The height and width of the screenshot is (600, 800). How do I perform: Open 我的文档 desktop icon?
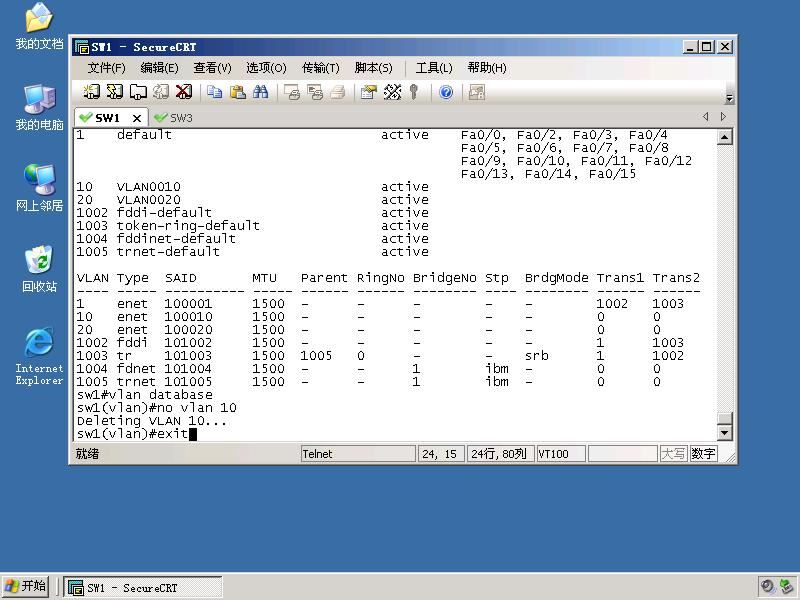pos(39,27)
